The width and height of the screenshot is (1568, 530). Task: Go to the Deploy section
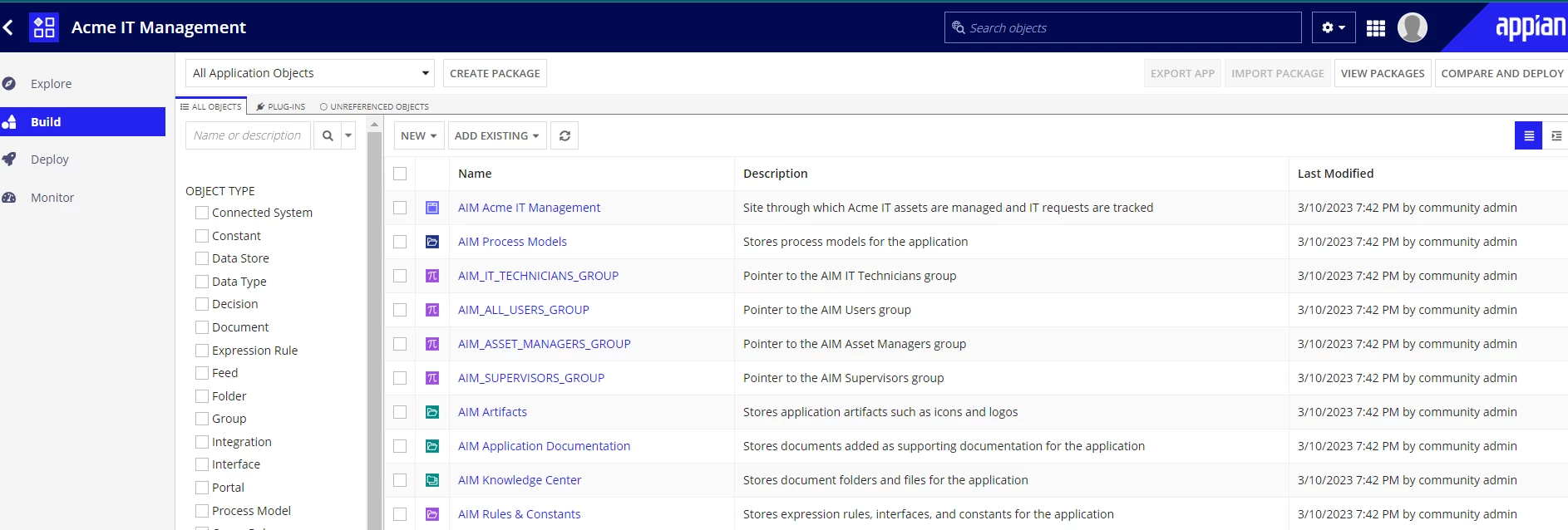click(x=50, y=159)
